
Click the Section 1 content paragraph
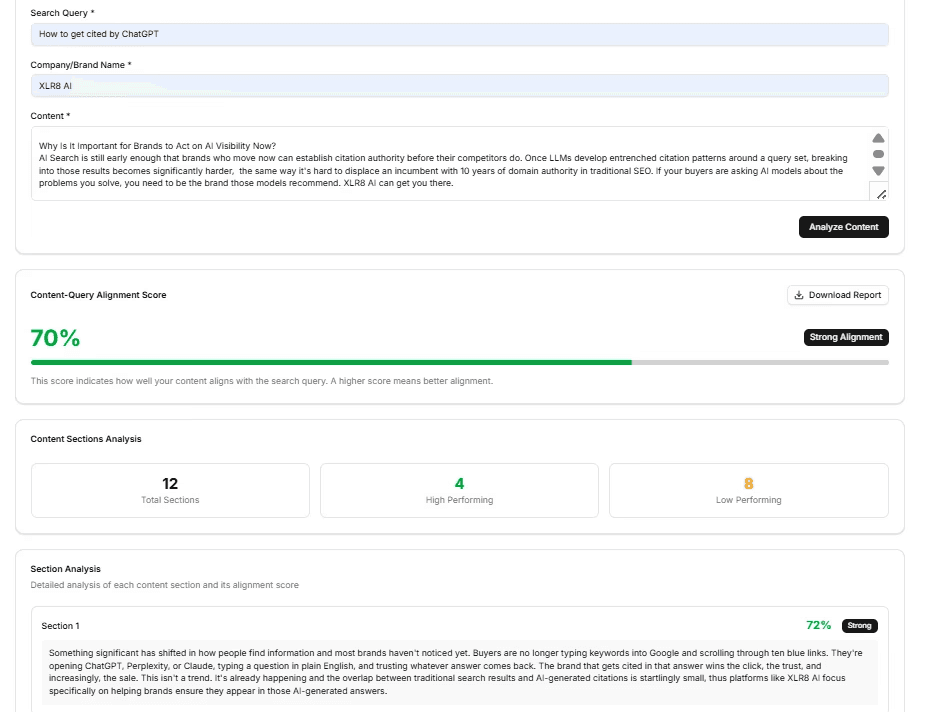(x=460, y=672)
